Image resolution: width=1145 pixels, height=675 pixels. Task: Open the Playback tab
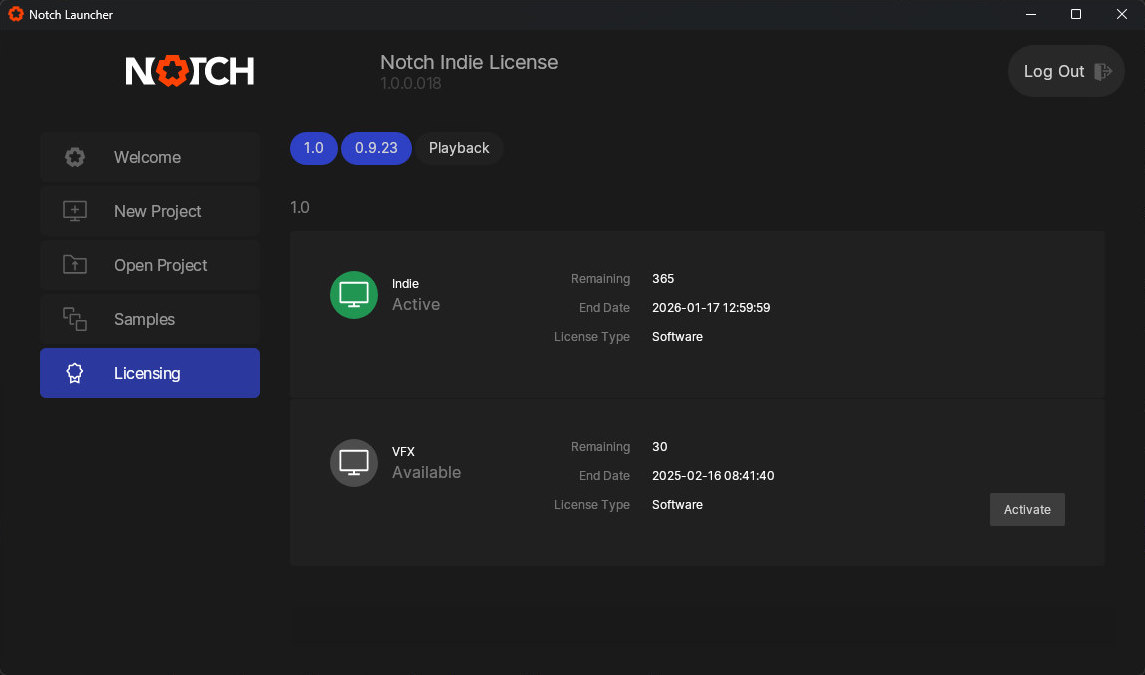pos(459,148)
